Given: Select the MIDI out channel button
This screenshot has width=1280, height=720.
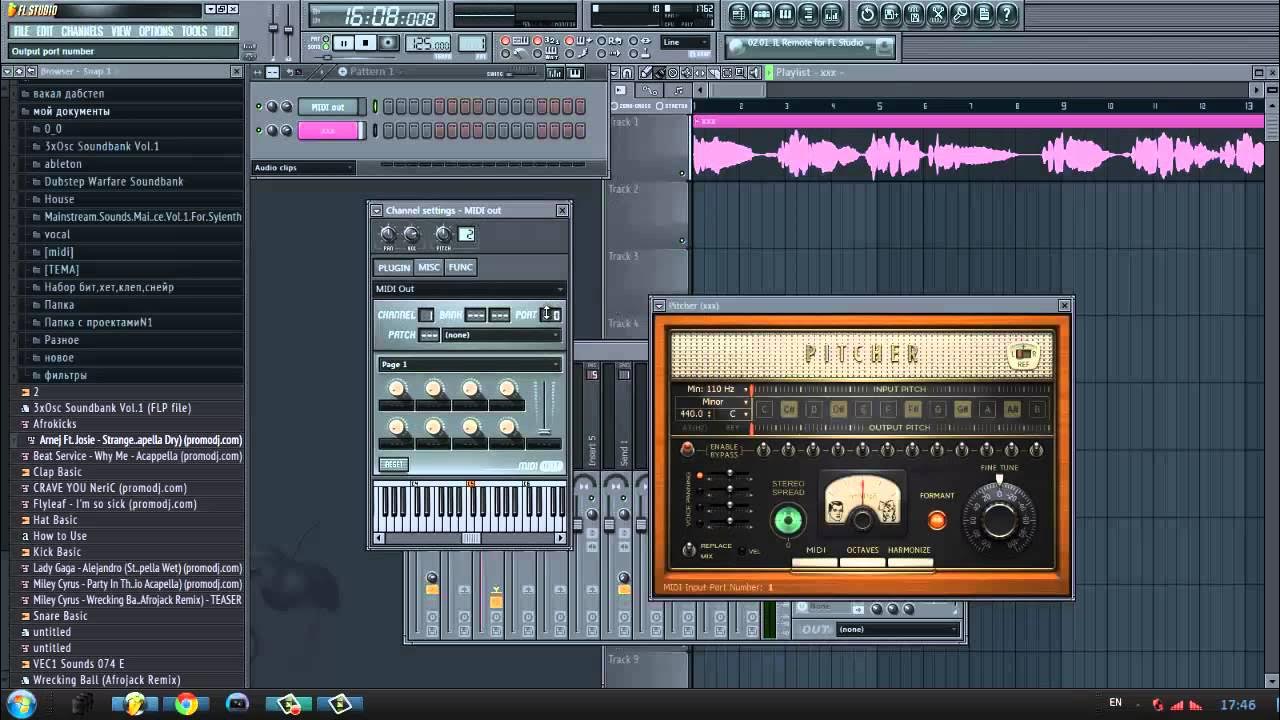Looking at the screenshot, I should coord(328,107).
